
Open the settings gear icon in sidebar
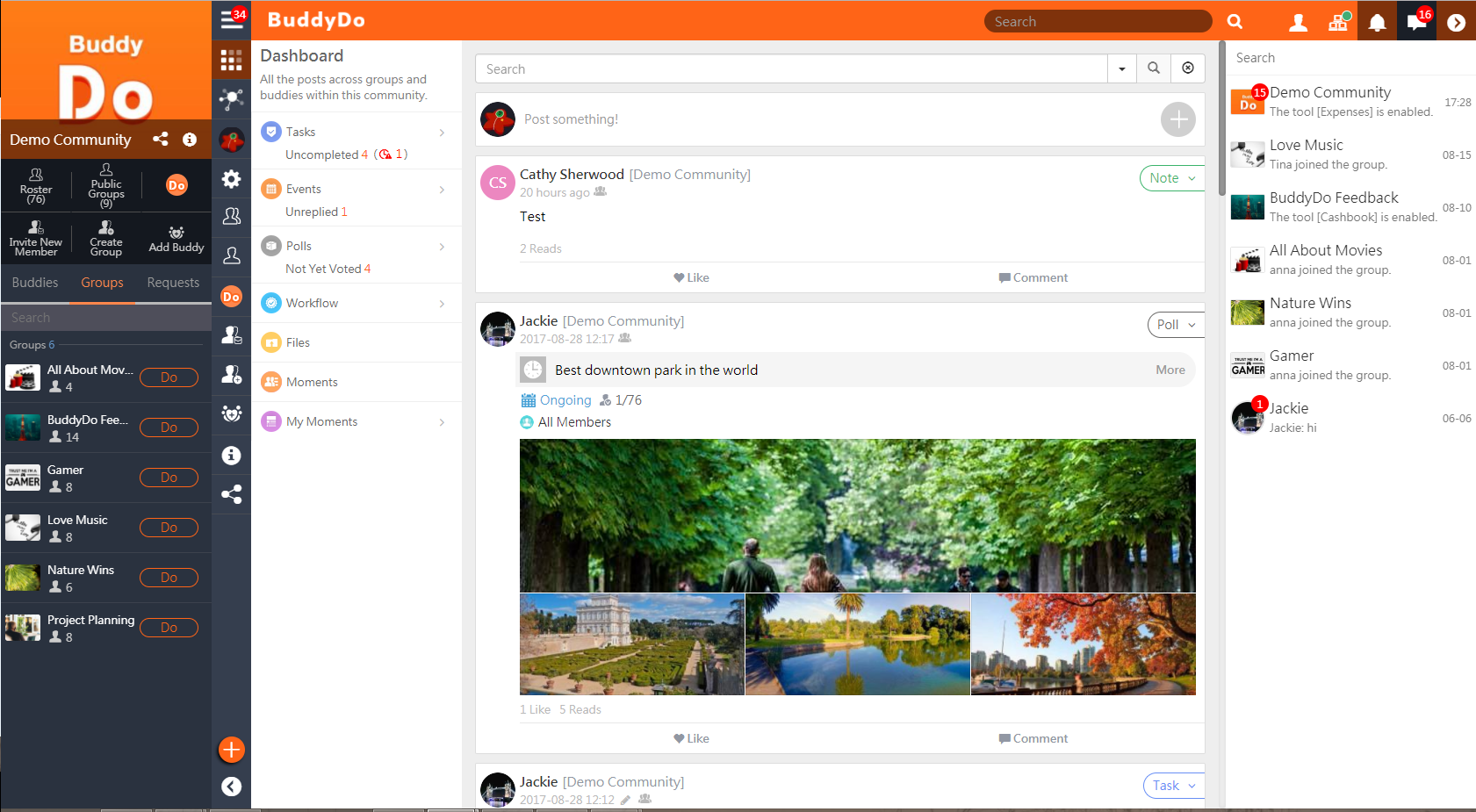231,179
